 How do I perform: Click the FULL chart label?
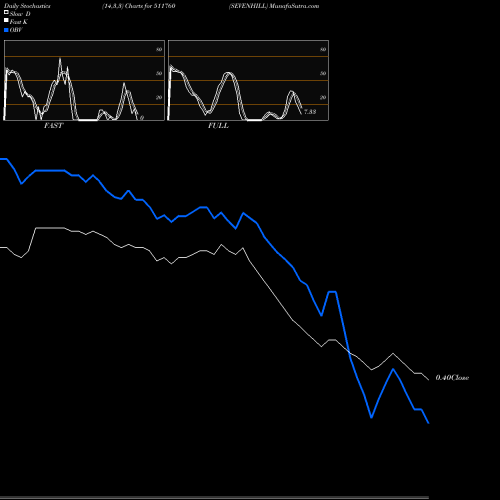click(x=218, y=126)
